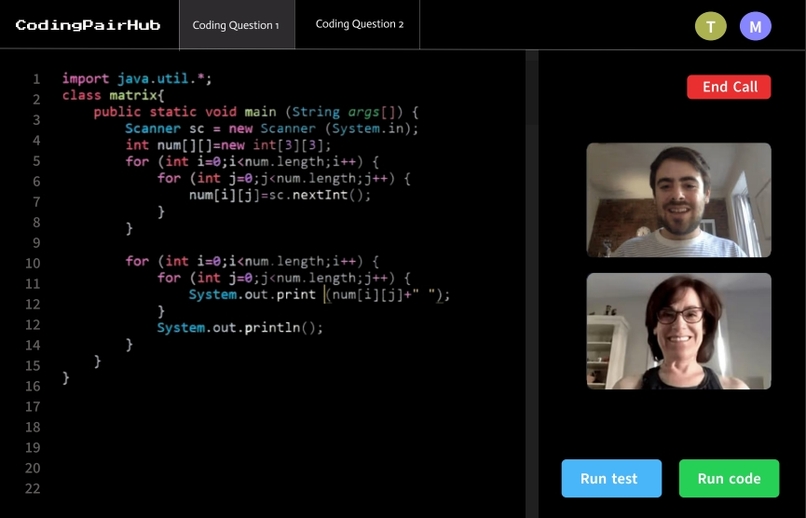Screen dimensions: 806x518
Task: Open the T user avatar
Action: [710, 26]
